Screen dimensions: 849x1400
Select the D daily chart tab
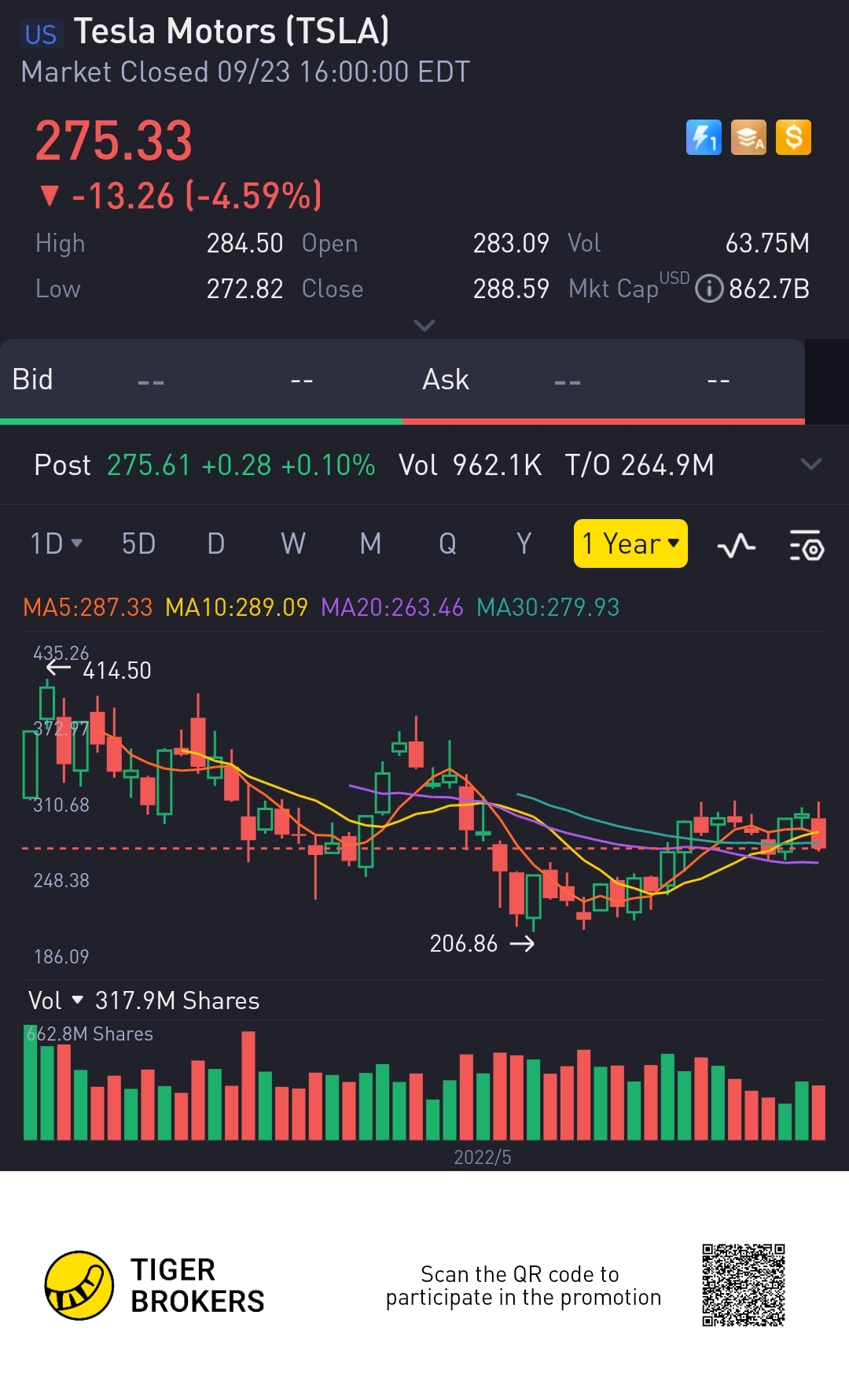click(216, 543)
